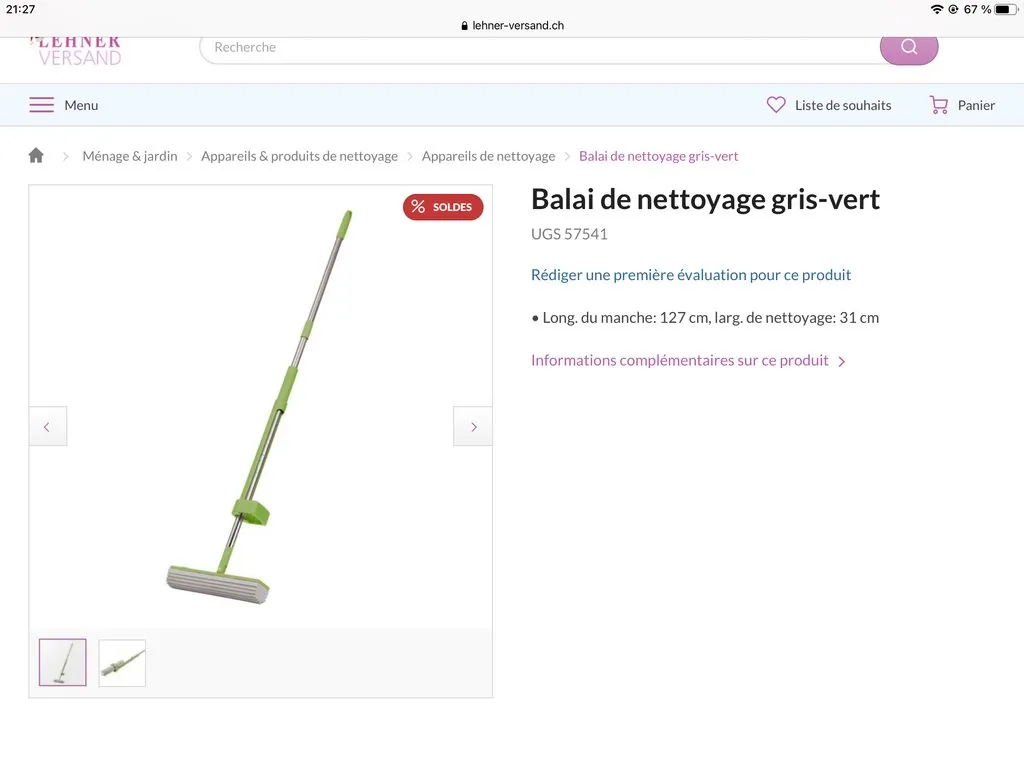Go to home via house icon
Image resolution: width=1024 pixels, height=768 pixels.
point(36,156)
